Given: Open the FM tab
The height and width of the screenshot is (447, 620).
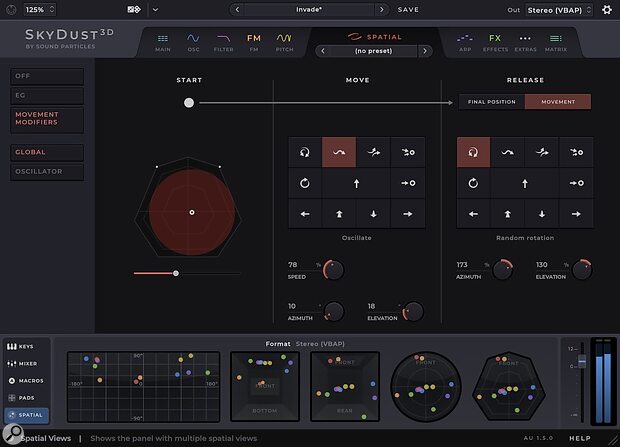Looking at the screenshot, I should click(254, 43).
